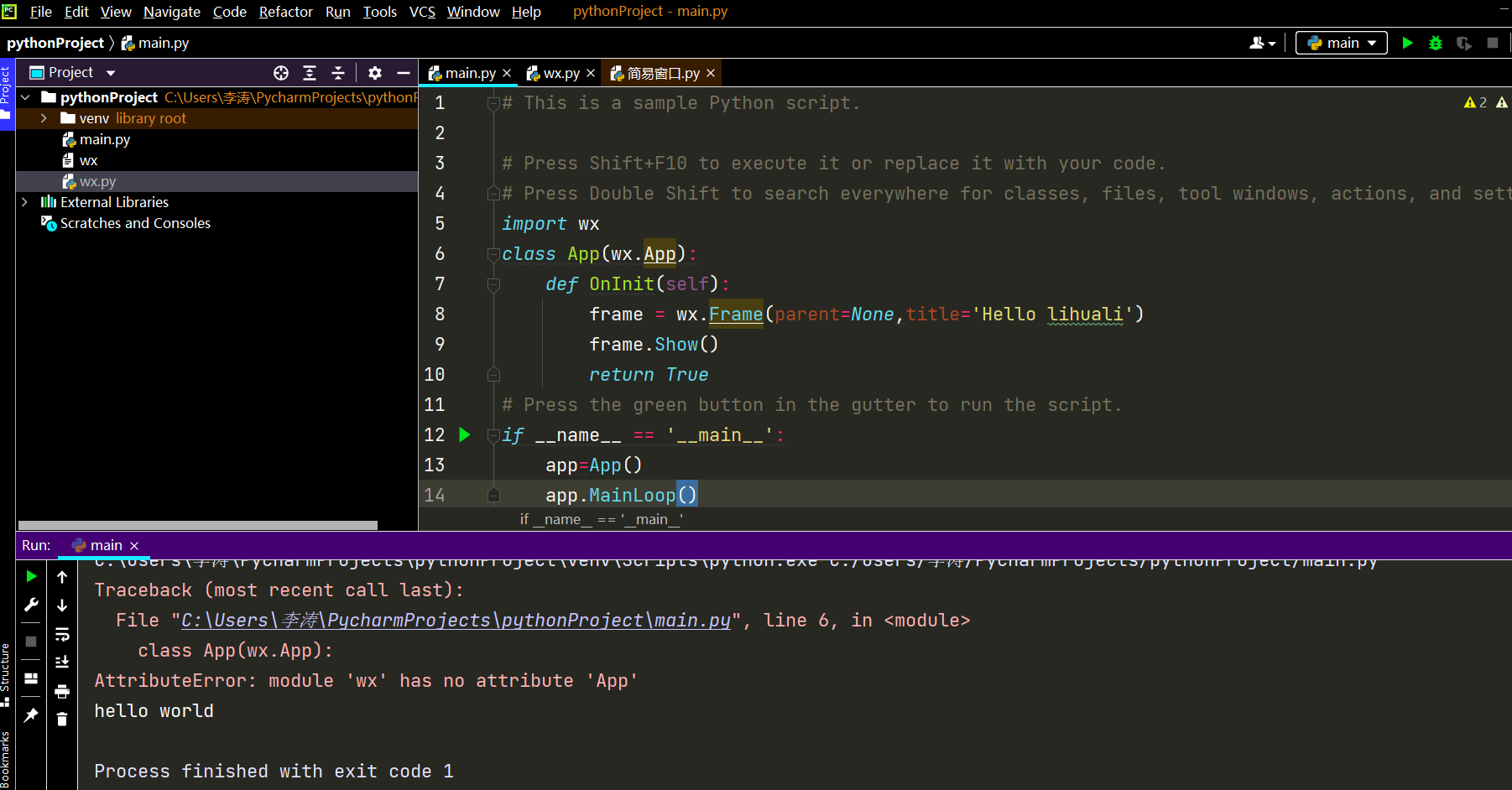Print the Run console output
1512x790 pixels.
click(x=62, y=691)
